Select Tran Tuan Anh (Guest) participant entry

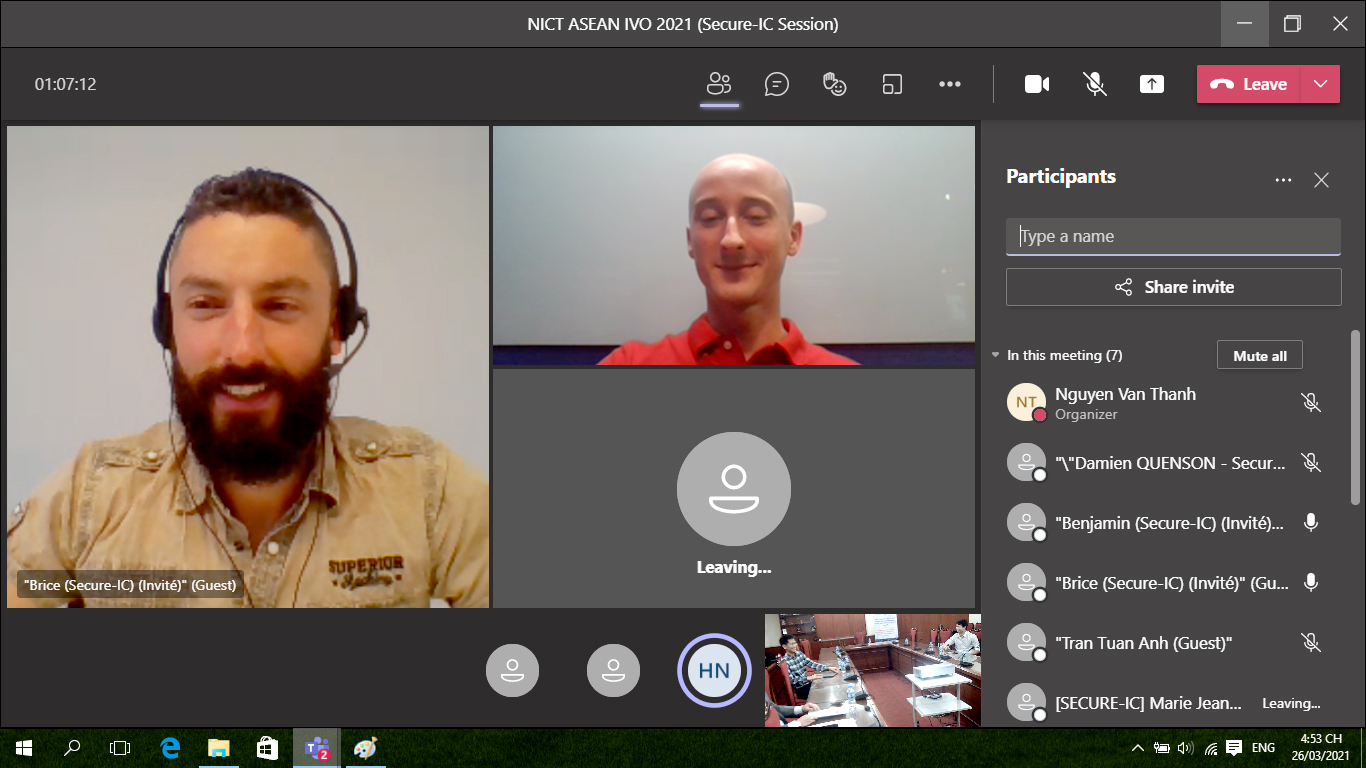pos(1143,643)
